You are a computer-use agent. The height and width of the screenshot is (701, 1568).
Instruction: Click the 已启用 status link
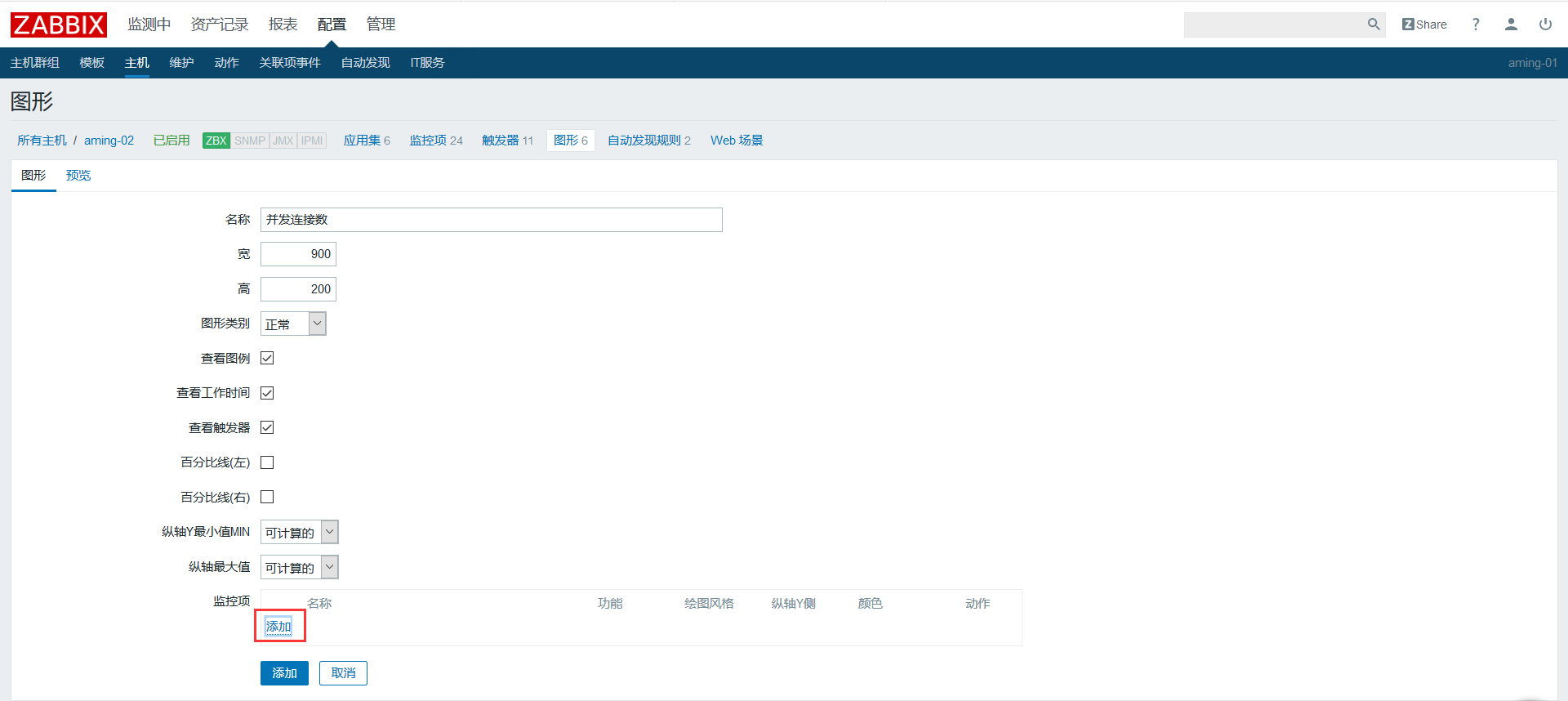tap(171, 141)
